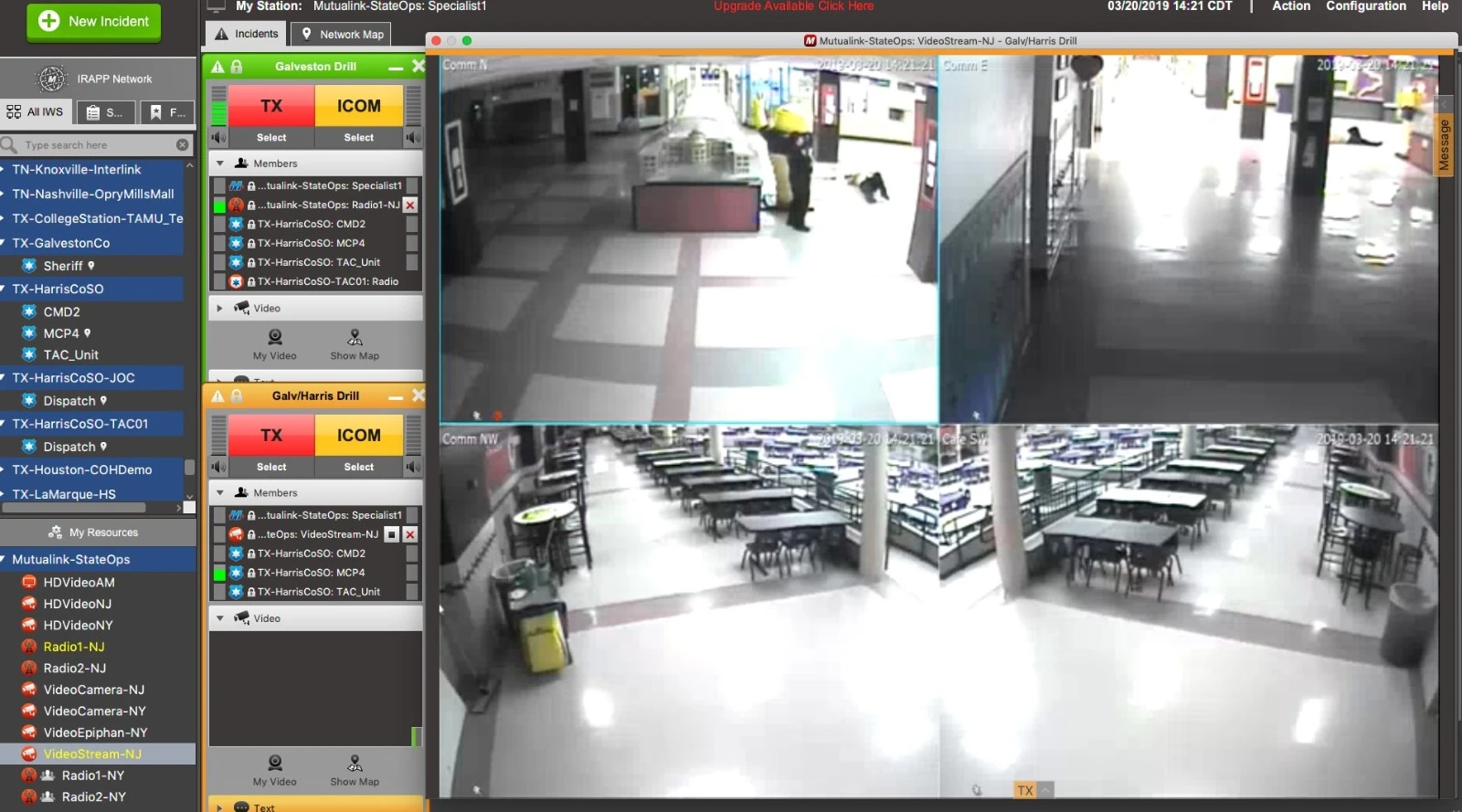Click Select under TX in Galveston Drill
1462x812 pixels.
271,138
